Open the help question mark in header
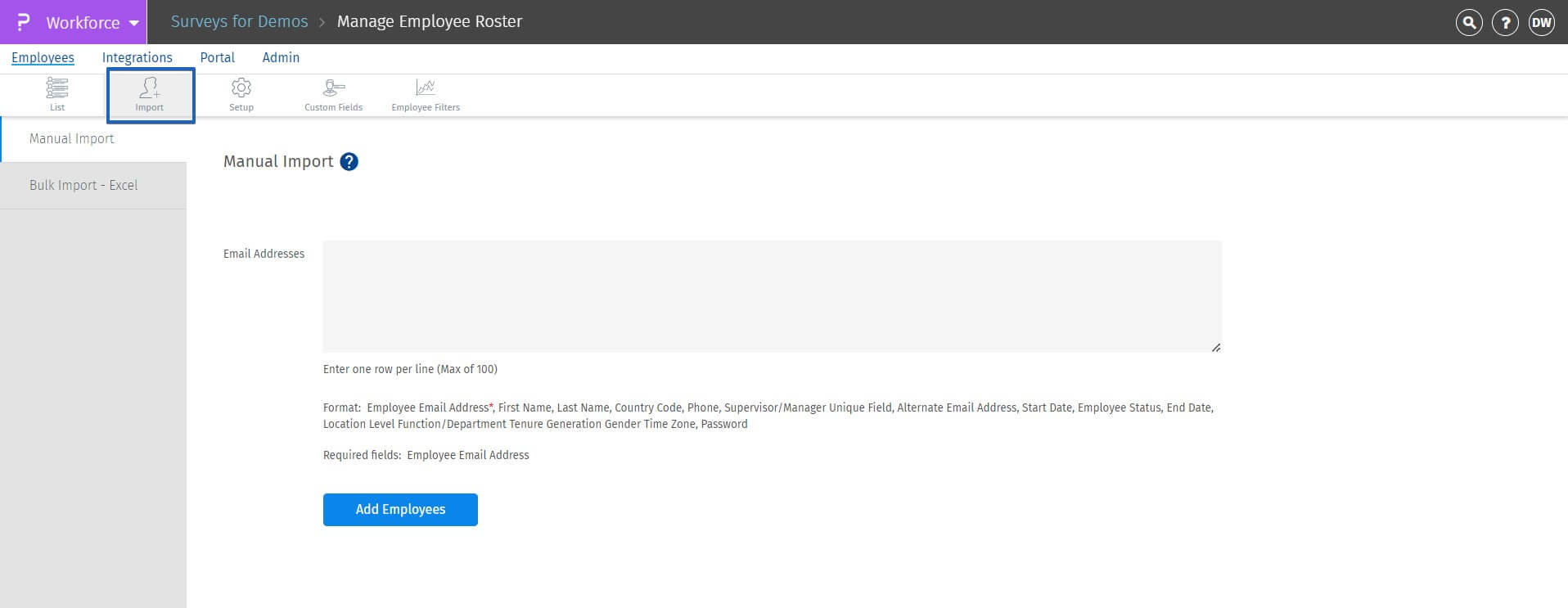Viewport: 1568px width, 608px height. 1505,23
